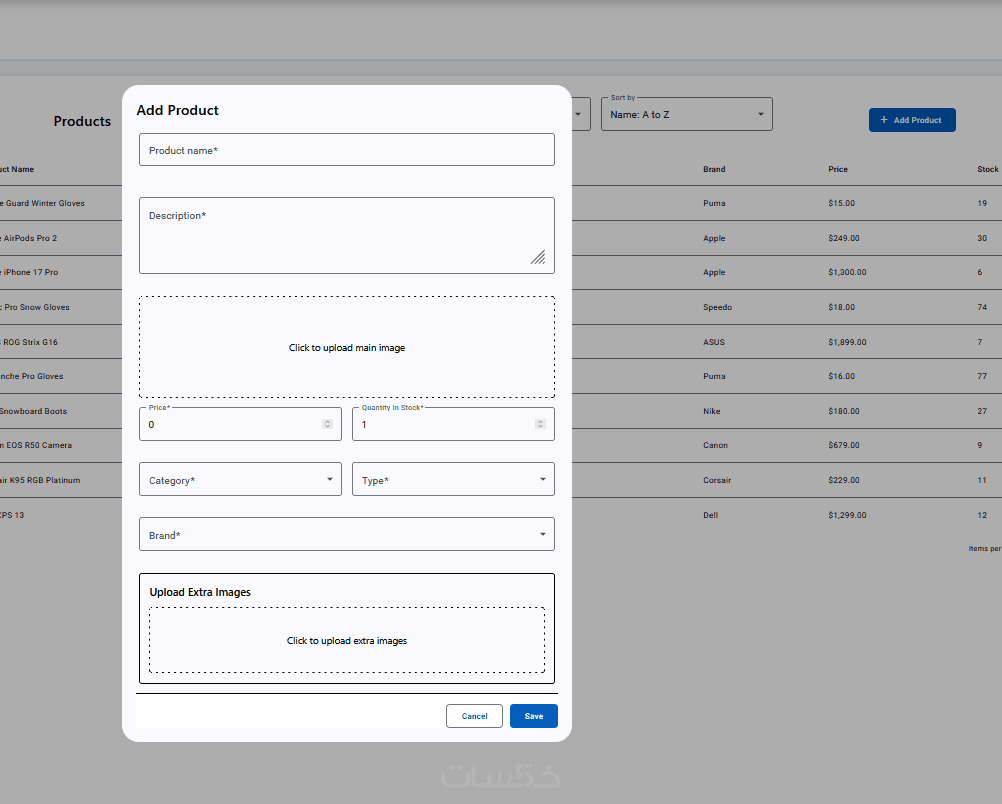Click the Product name input field
The height and width of the screenshot is (804, 1002).
coord(346,150)
